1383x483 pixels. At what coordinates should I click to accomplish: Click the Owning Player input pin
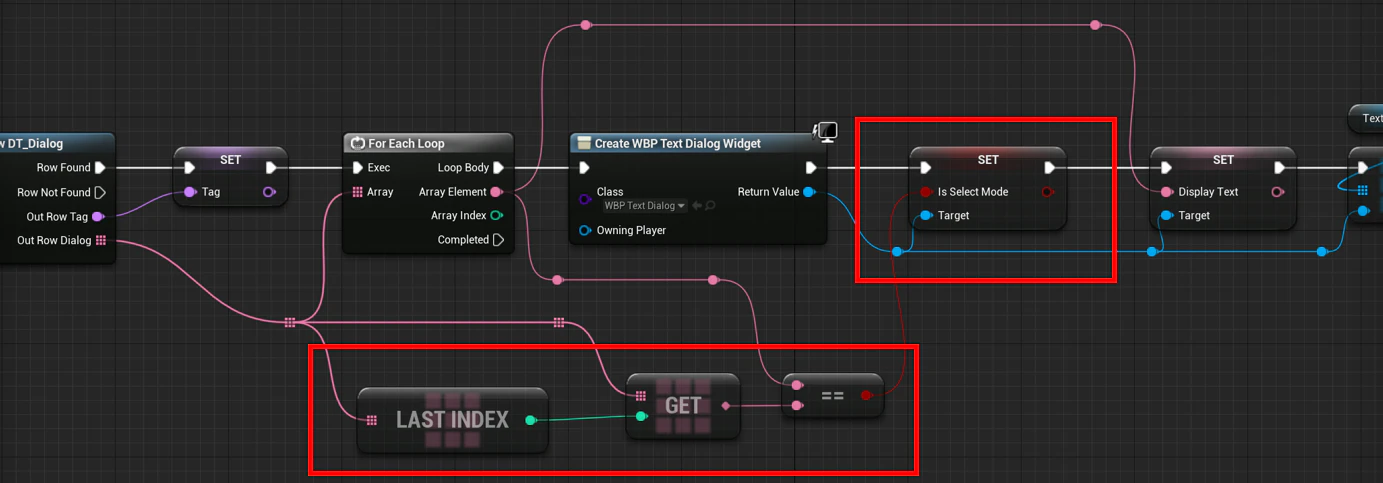[x=585, y=230]
